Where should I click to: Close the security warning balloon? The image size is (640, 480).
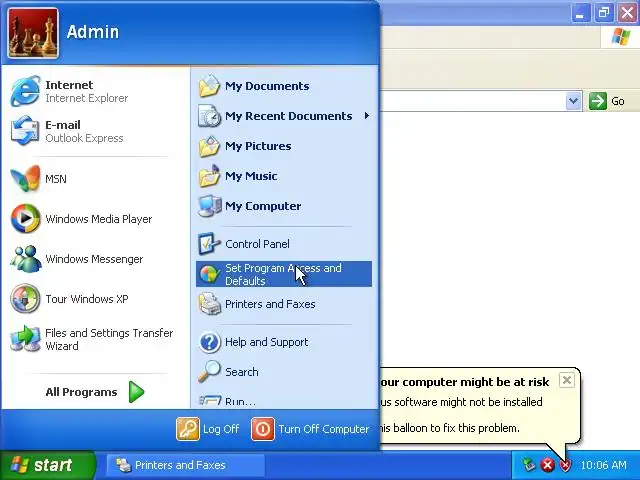(x=567, y=380)
